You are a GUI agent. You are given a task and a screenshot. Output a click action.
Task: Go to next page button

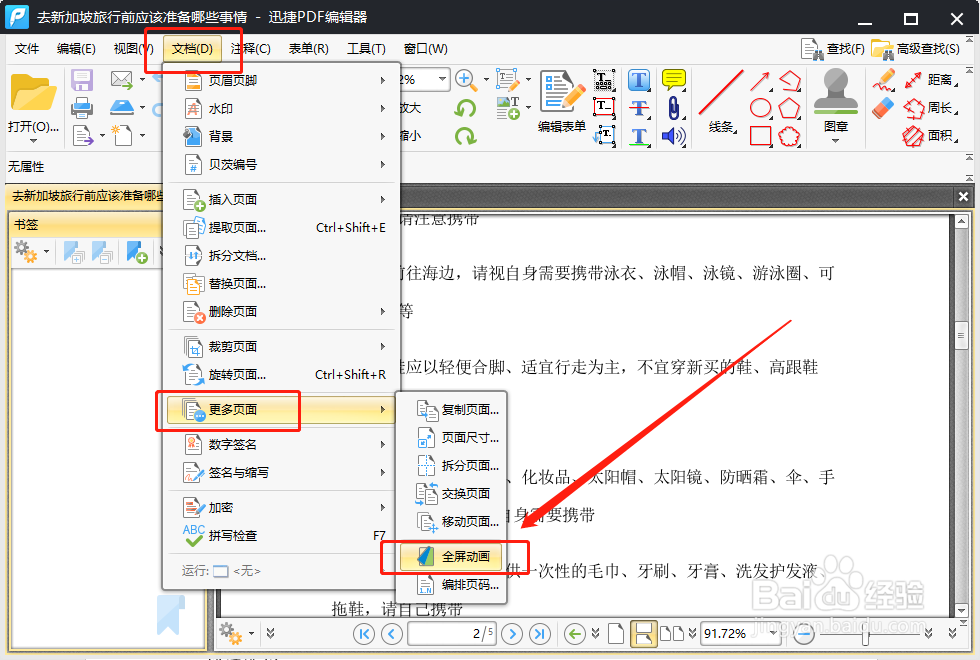pyautogui.click(x=512, y=634)
